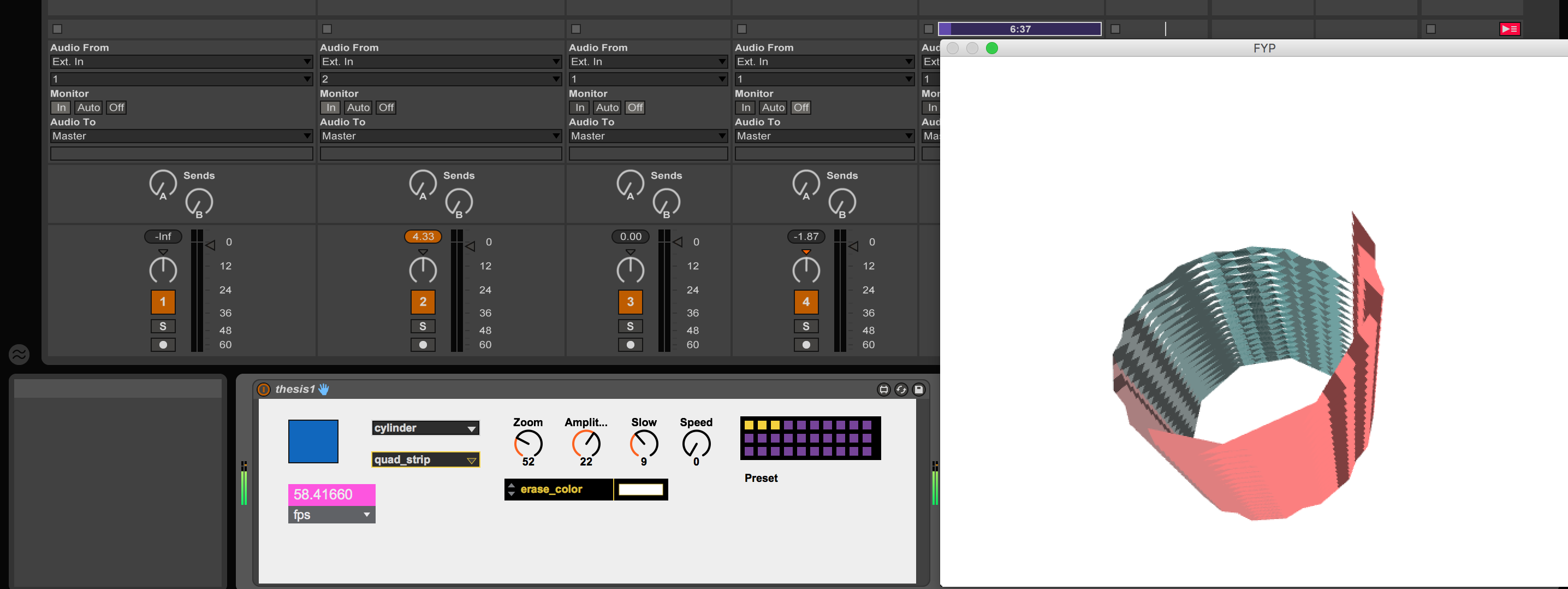Open the quad_strip draw mode dropdown
This screenshot has height=589, width=1568.
425,460
